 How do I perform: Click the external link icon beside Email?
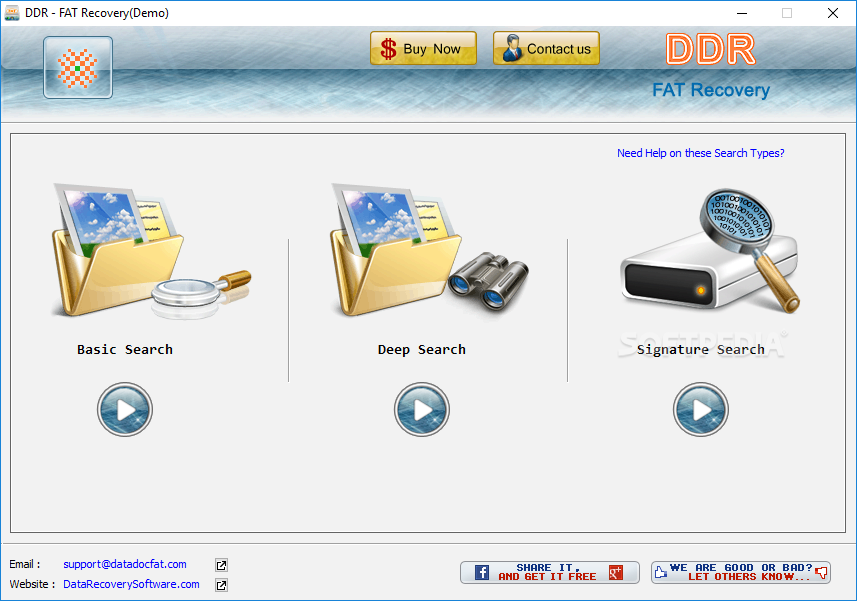tap(221, 565)
